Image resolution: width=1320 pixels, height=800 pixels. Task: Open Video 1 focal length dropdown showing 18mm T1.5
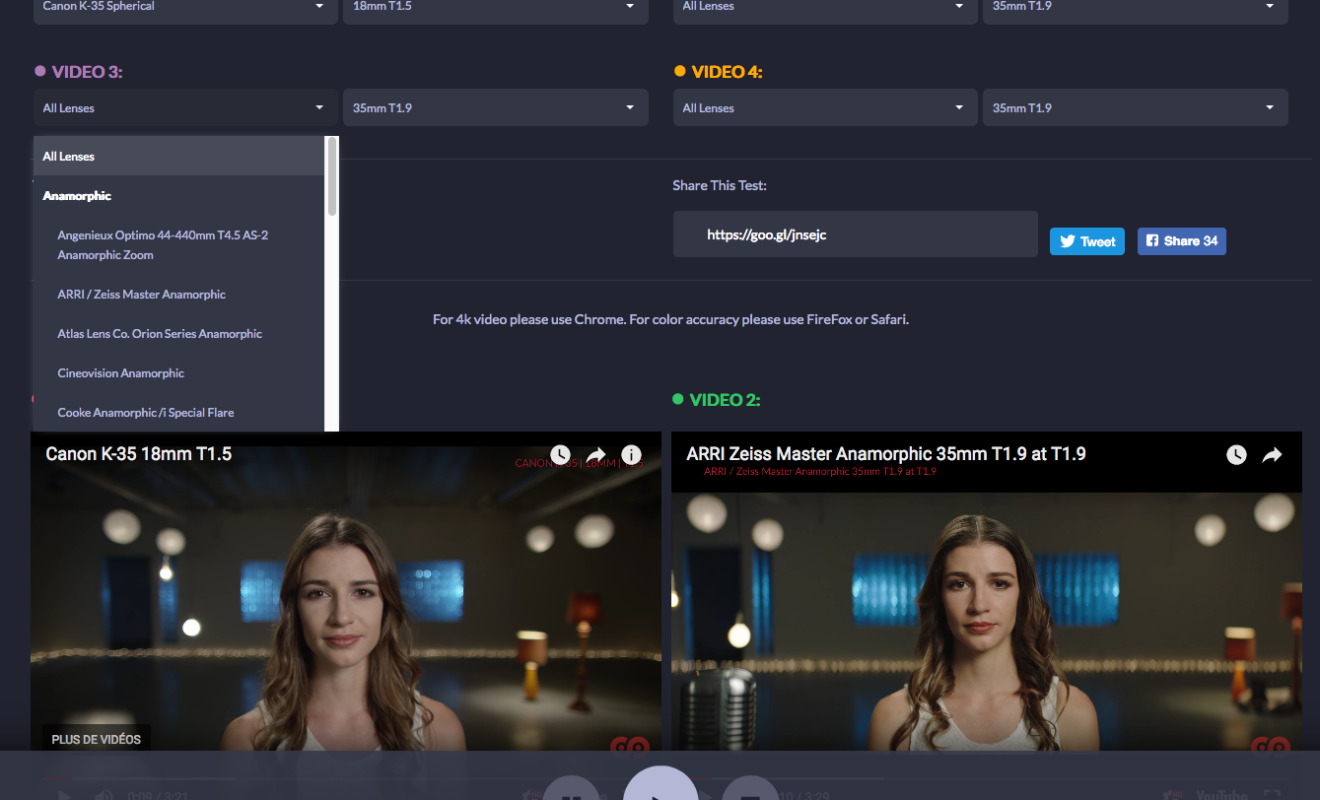(x=495, y=8)
